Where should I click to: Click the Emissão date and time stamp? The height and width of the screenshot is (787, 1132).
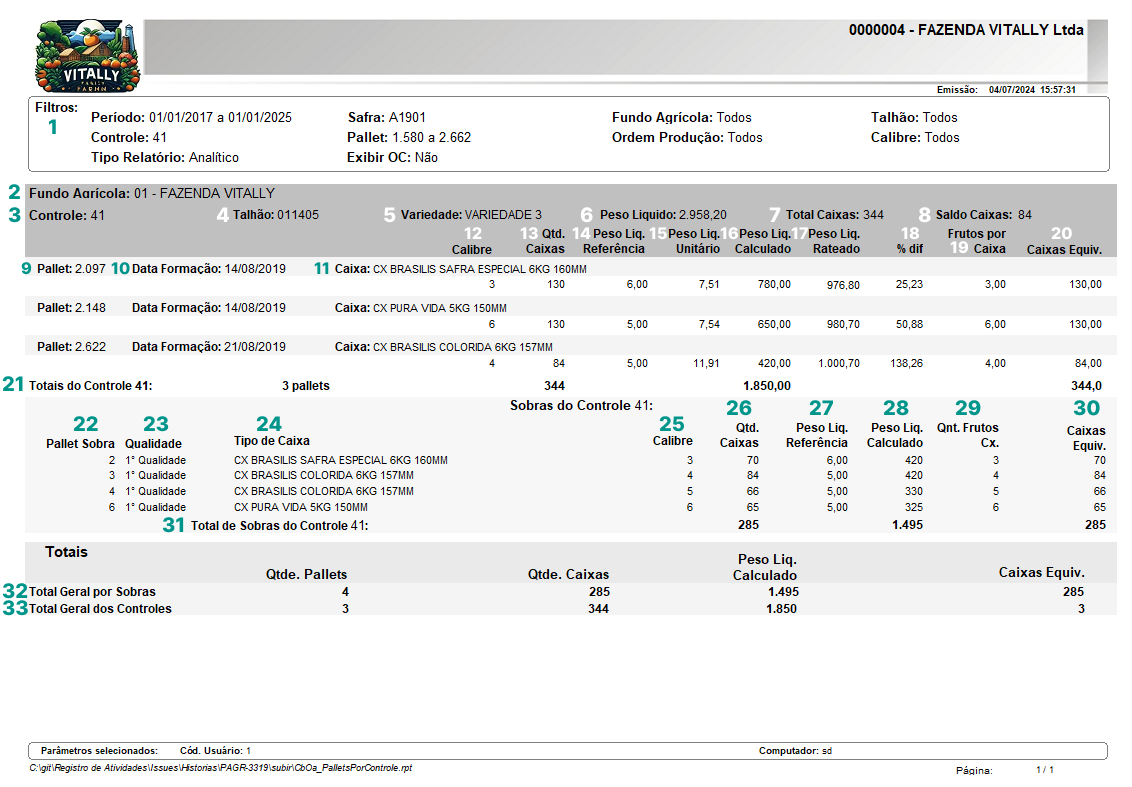1031,90
